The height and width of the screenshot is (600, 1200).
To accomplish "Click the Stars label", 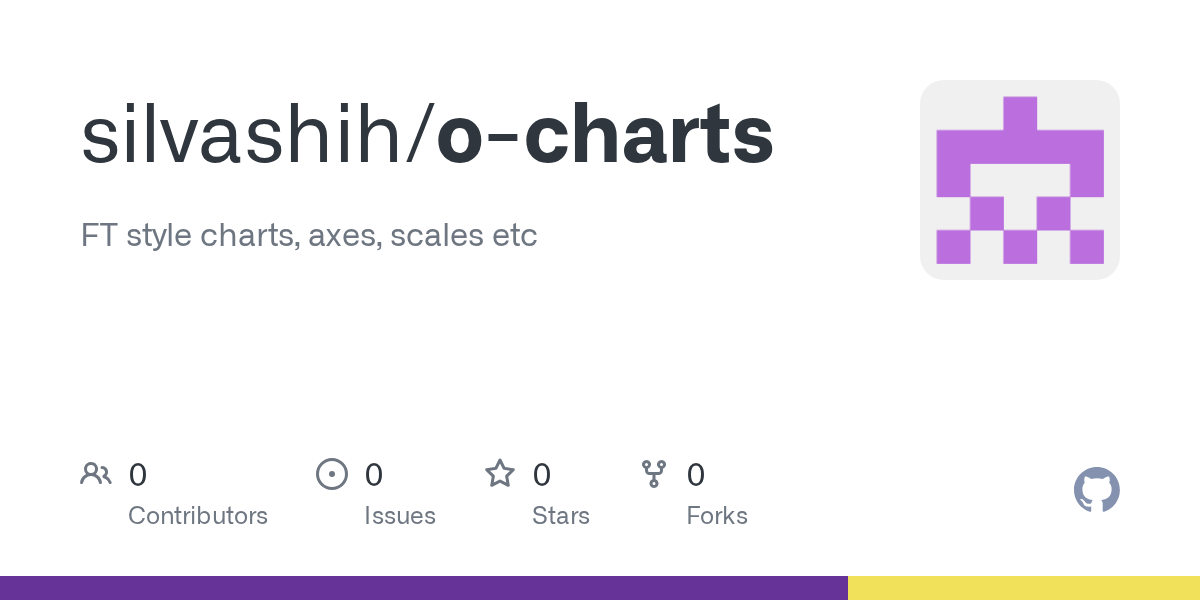I will 561,516.
